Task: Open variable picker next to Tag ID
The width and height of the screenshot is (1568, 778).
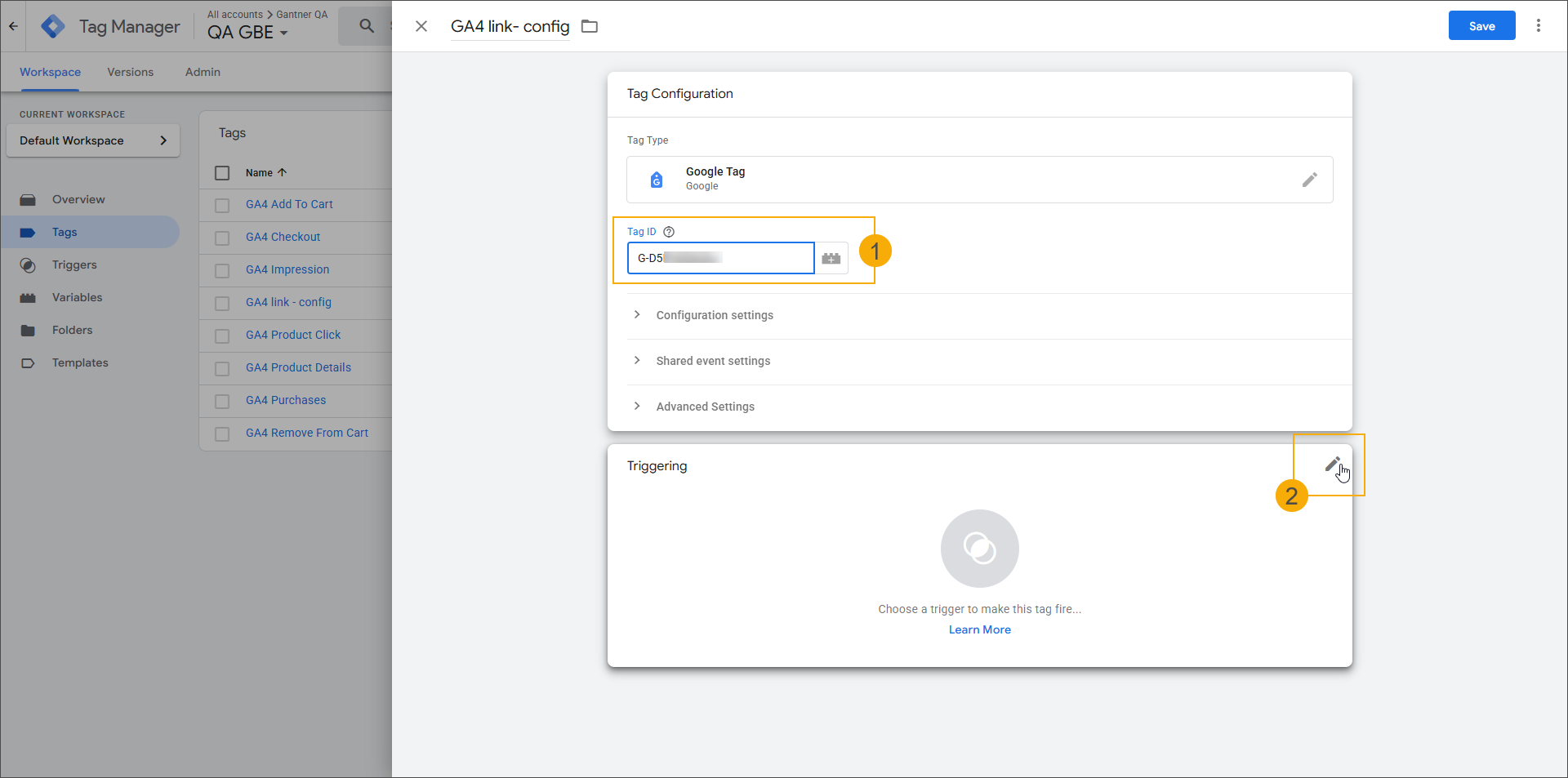Action: [x=831, y=258]
